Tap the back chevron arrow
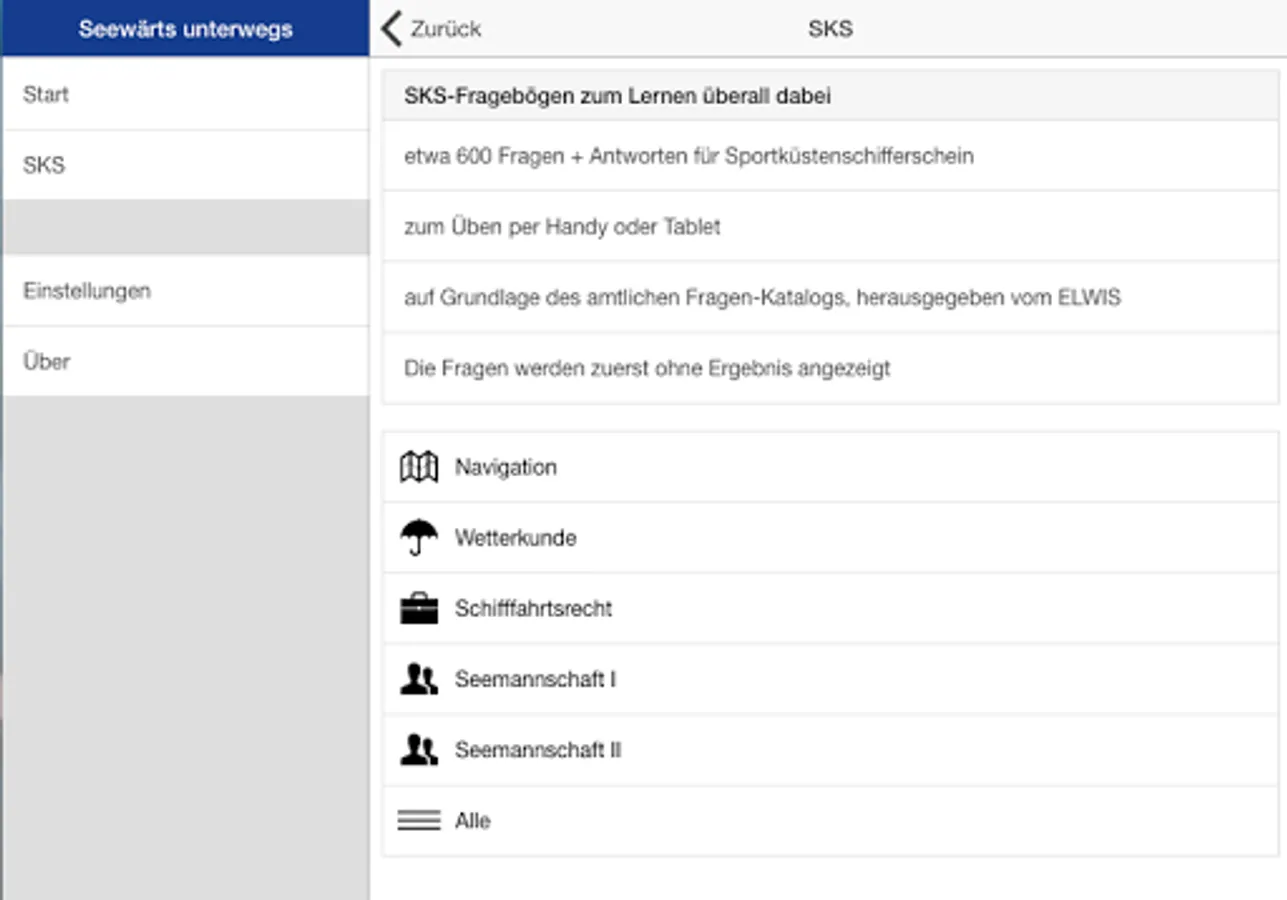 (392, 29)
